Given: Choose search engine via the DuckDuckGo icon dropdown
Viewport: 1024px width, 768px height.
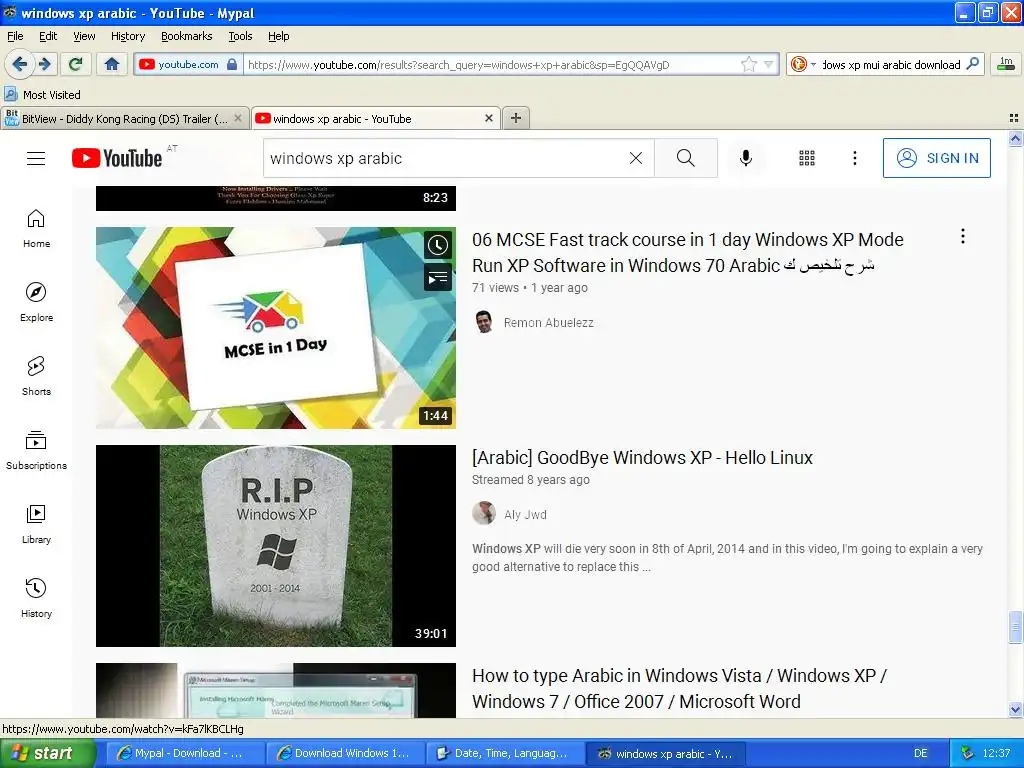Looking at the screenshot, I should pos(803,64).
